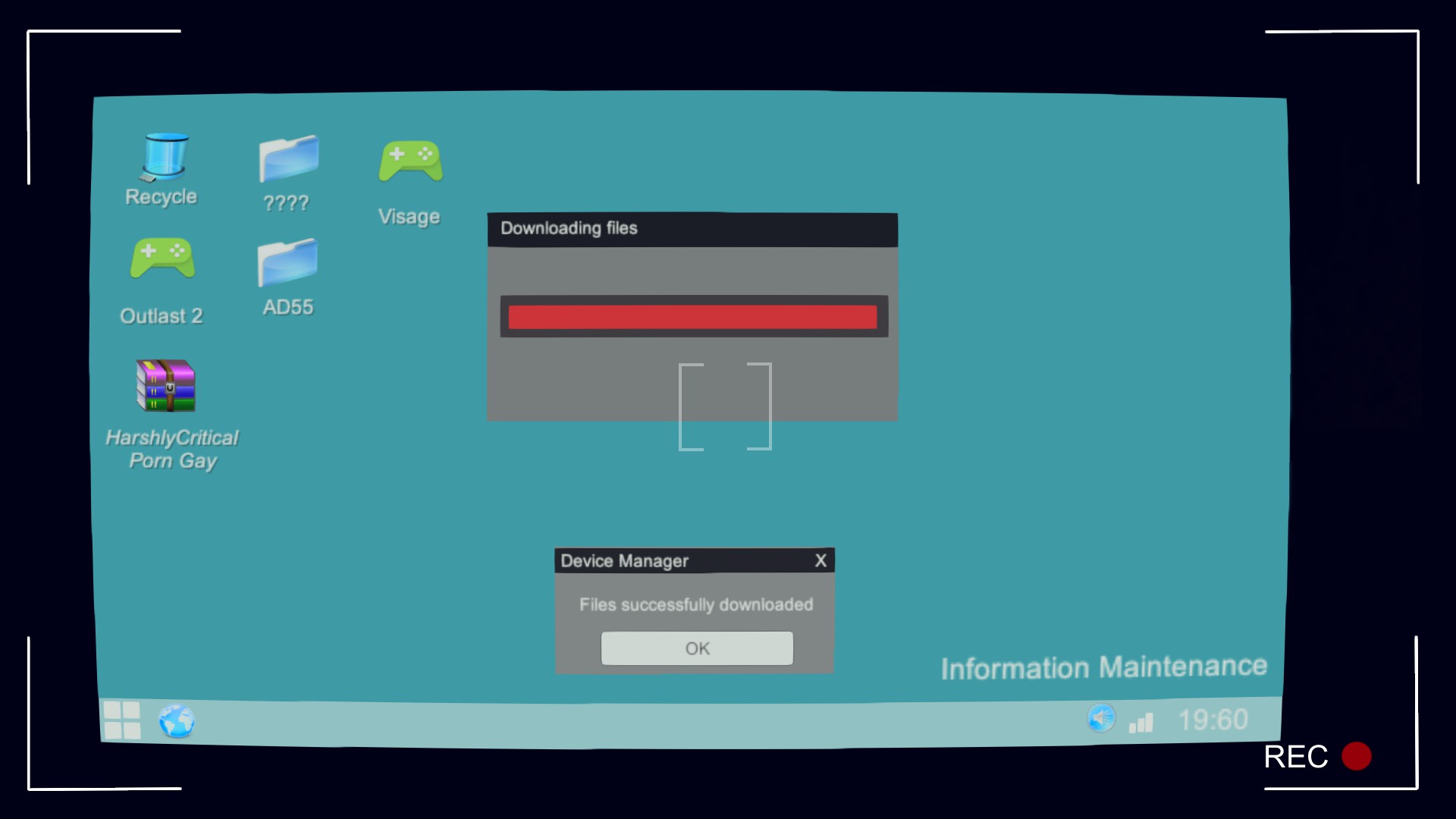Click the Files successfully downloaded message

[695, 604]
